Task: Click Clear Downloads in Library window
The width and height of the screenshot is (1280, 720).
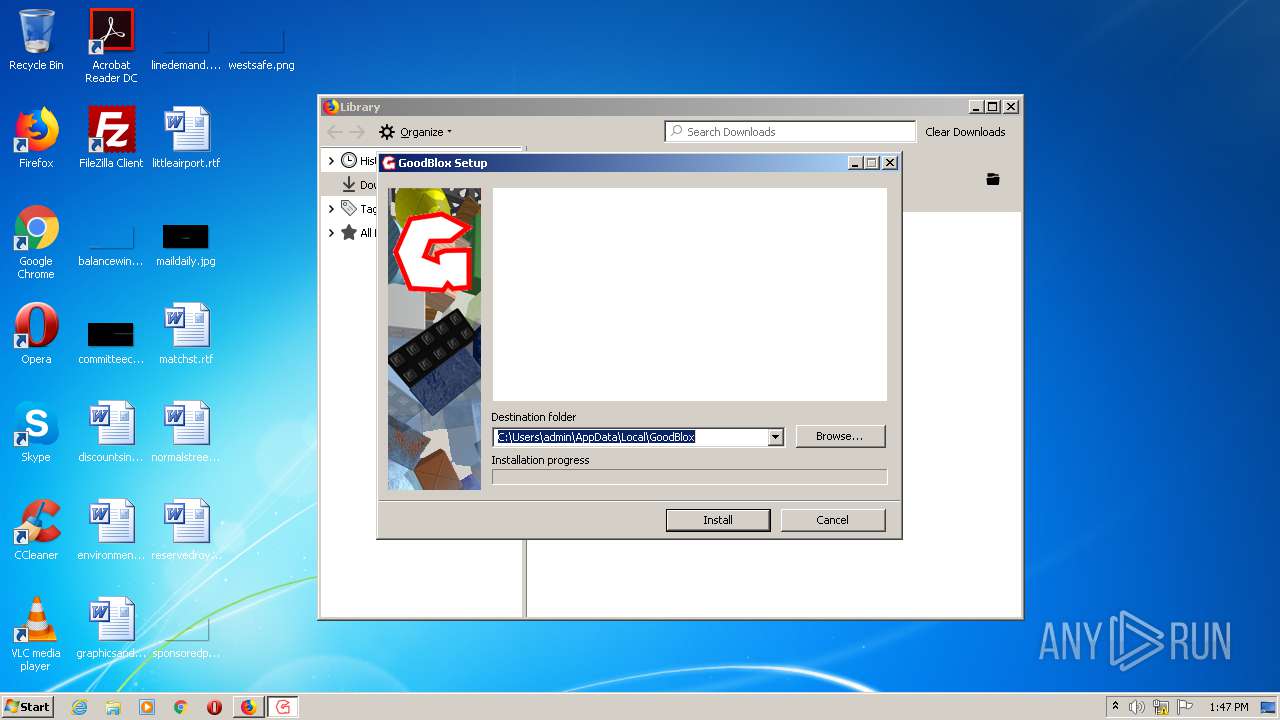Action: pos(965,132)
